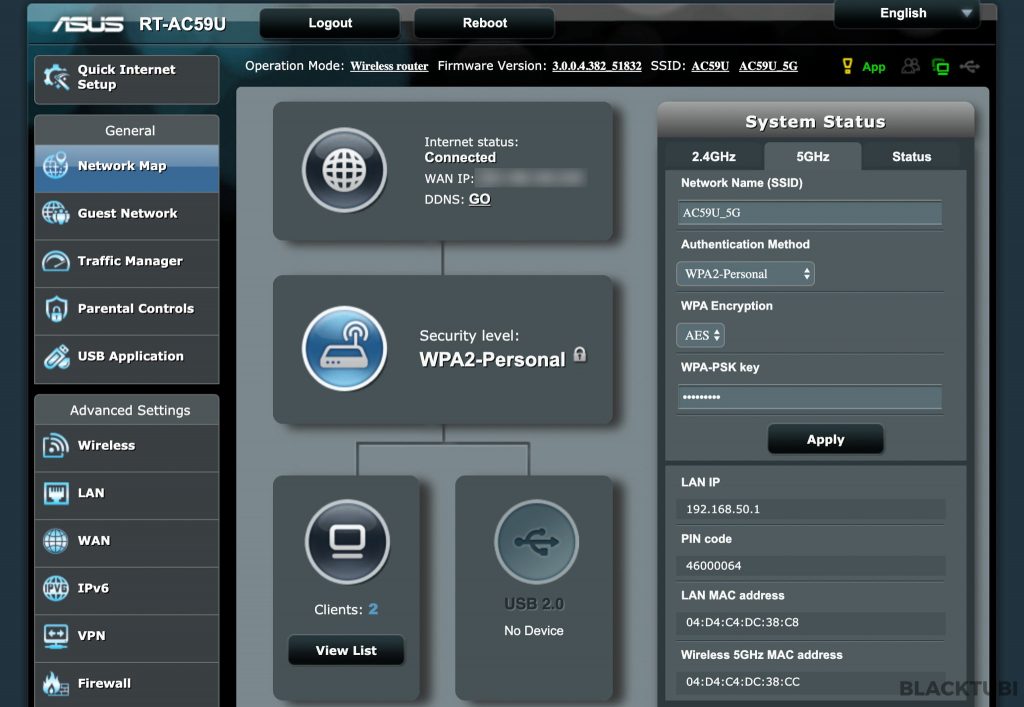Open the WPA Encryption AES dropdown
The width and height of the screenshot is (1024, 707).
(x=700, y=336)
